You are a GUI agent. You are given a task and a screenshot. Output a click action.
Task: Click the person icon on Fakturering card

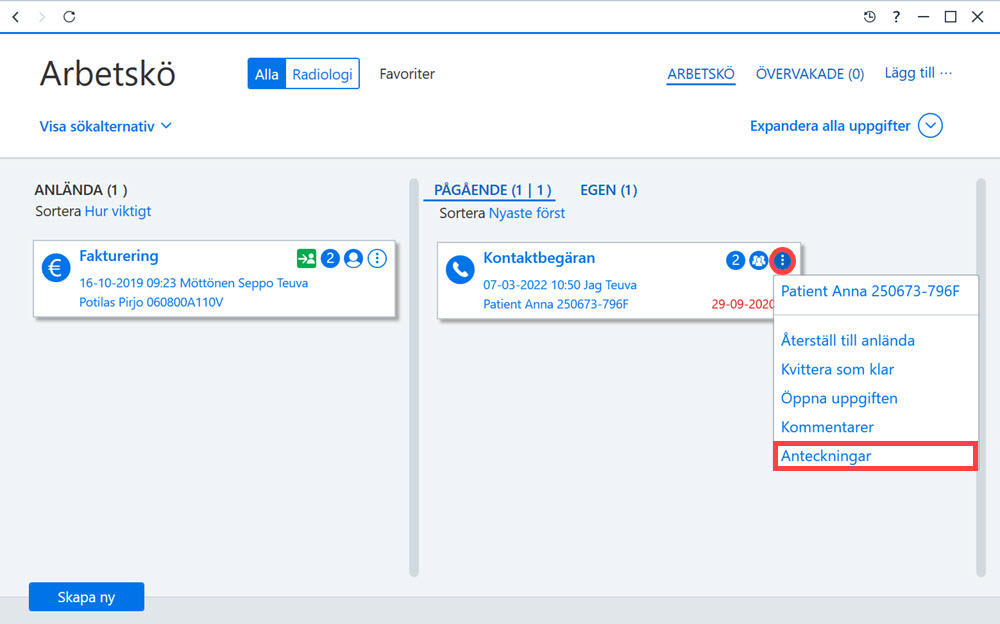coord(353,258)
